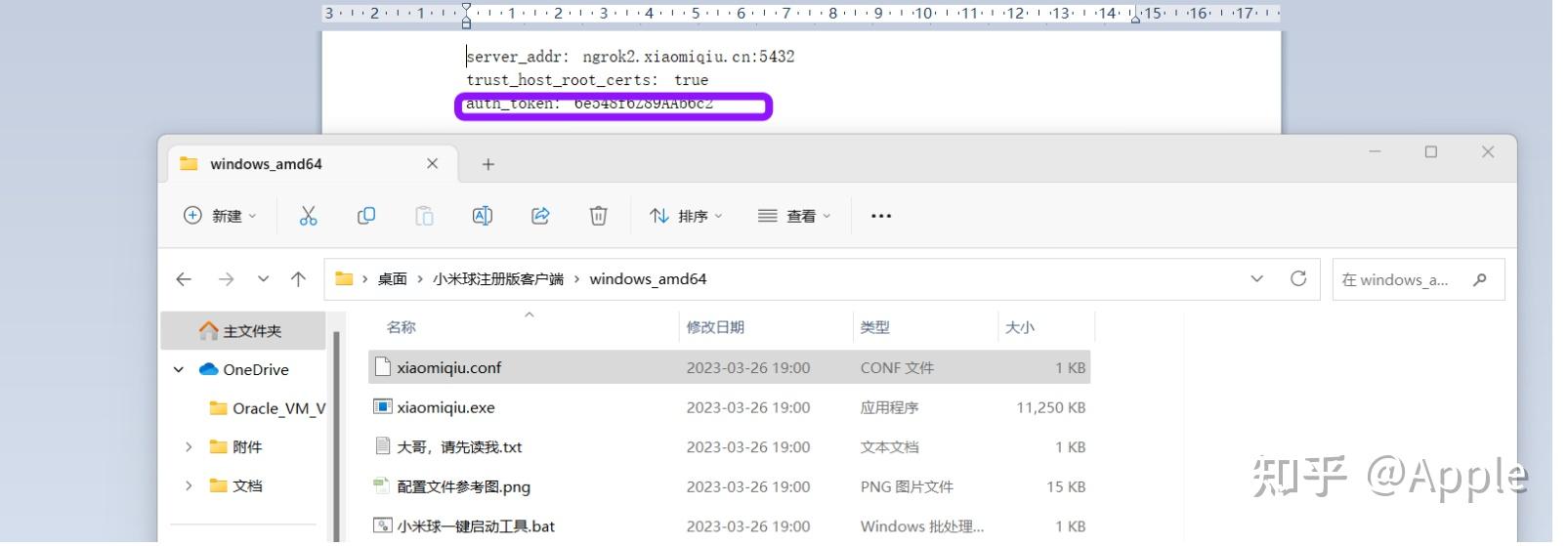Click the 配置文件参考图.png image icon
The width and height of the screenshot is (1568, 546).
point(383,486)
